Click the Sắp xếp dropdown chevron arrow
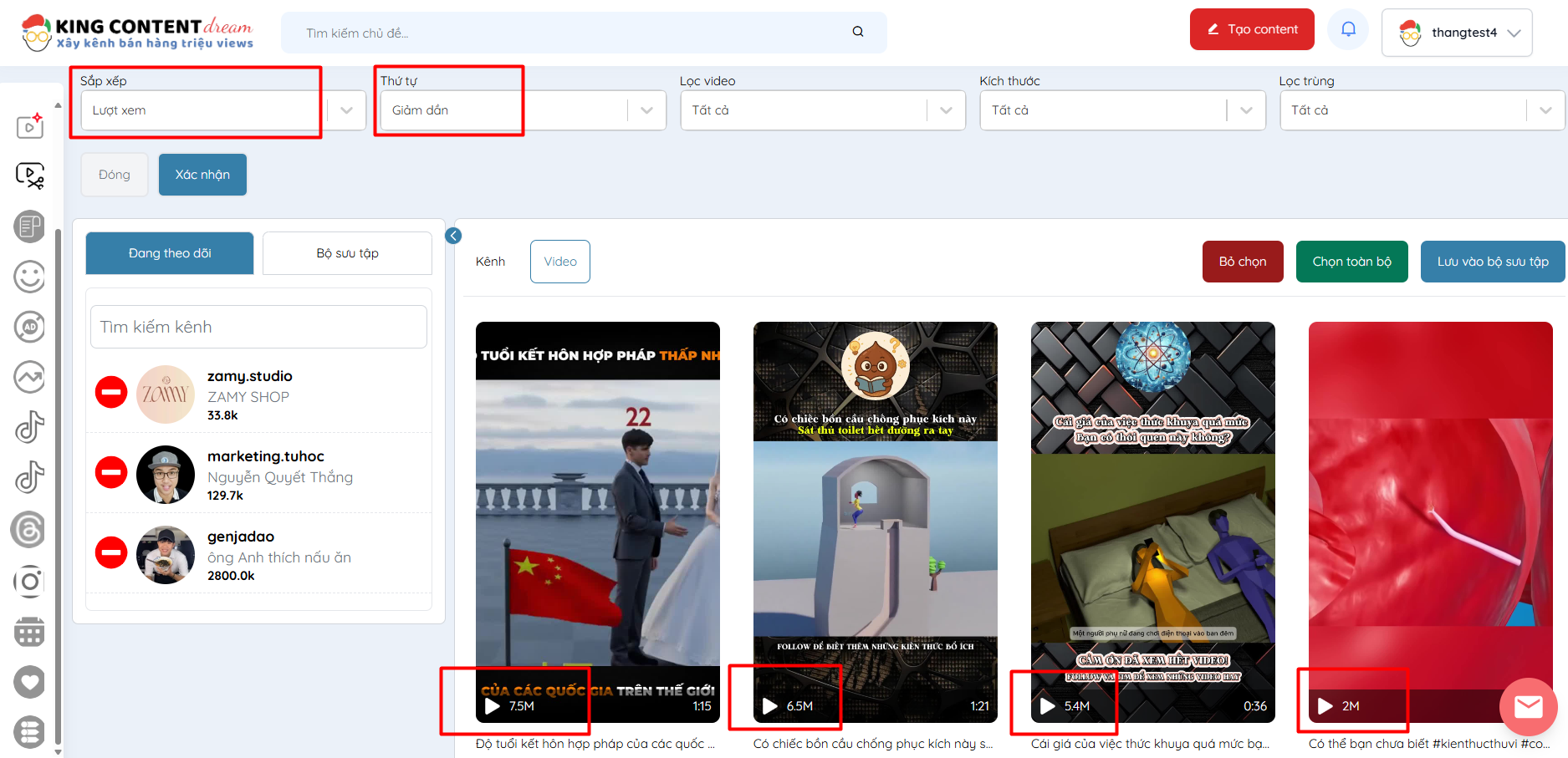The image size is (1568, 758). click(x=347, y=110)
